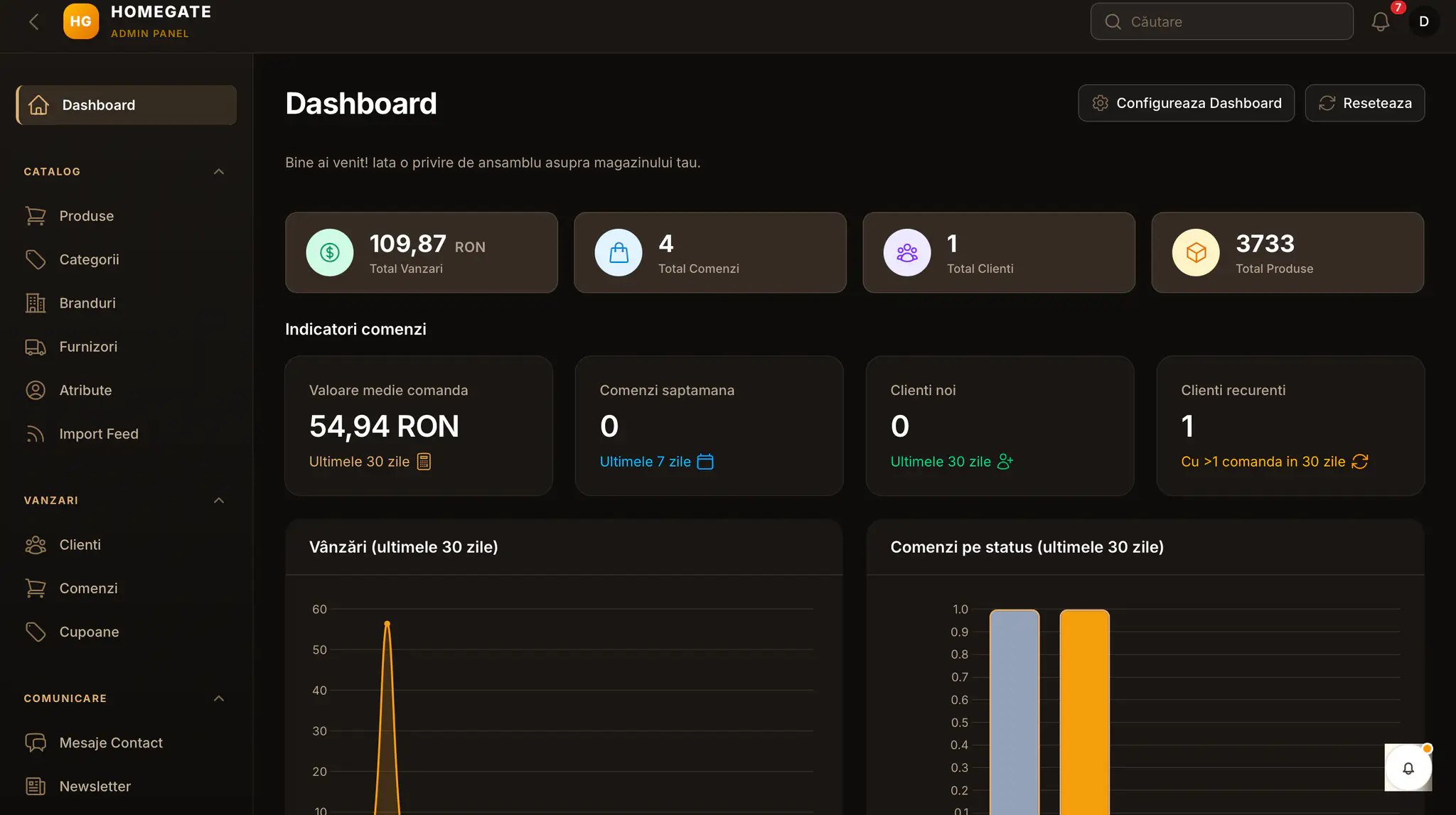Screen dimensions: 1456x815
Task: Click the Produse cart icon
Action: (x=36, y=216)
